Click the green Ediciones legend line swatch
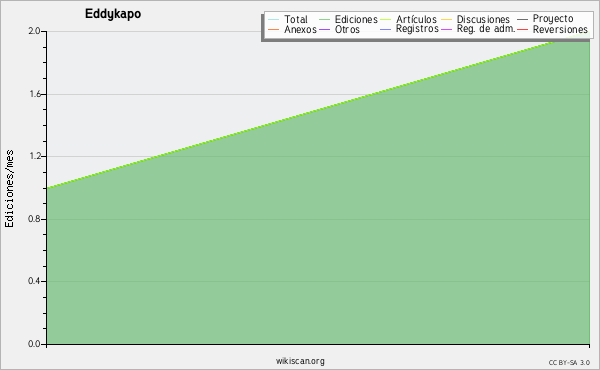600x370 pixels. pyautogui.click(x=324, y=20)
